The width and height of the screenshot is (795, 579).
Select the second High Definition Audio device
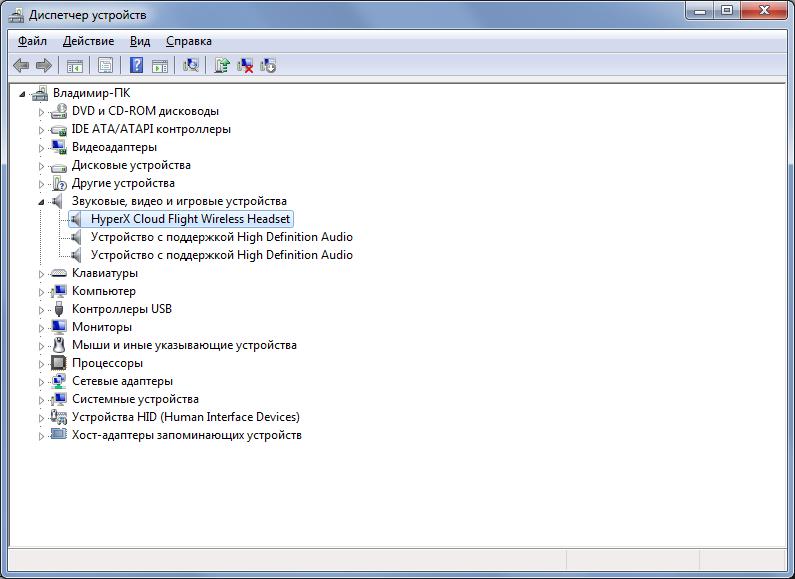[x=222, y=255]
